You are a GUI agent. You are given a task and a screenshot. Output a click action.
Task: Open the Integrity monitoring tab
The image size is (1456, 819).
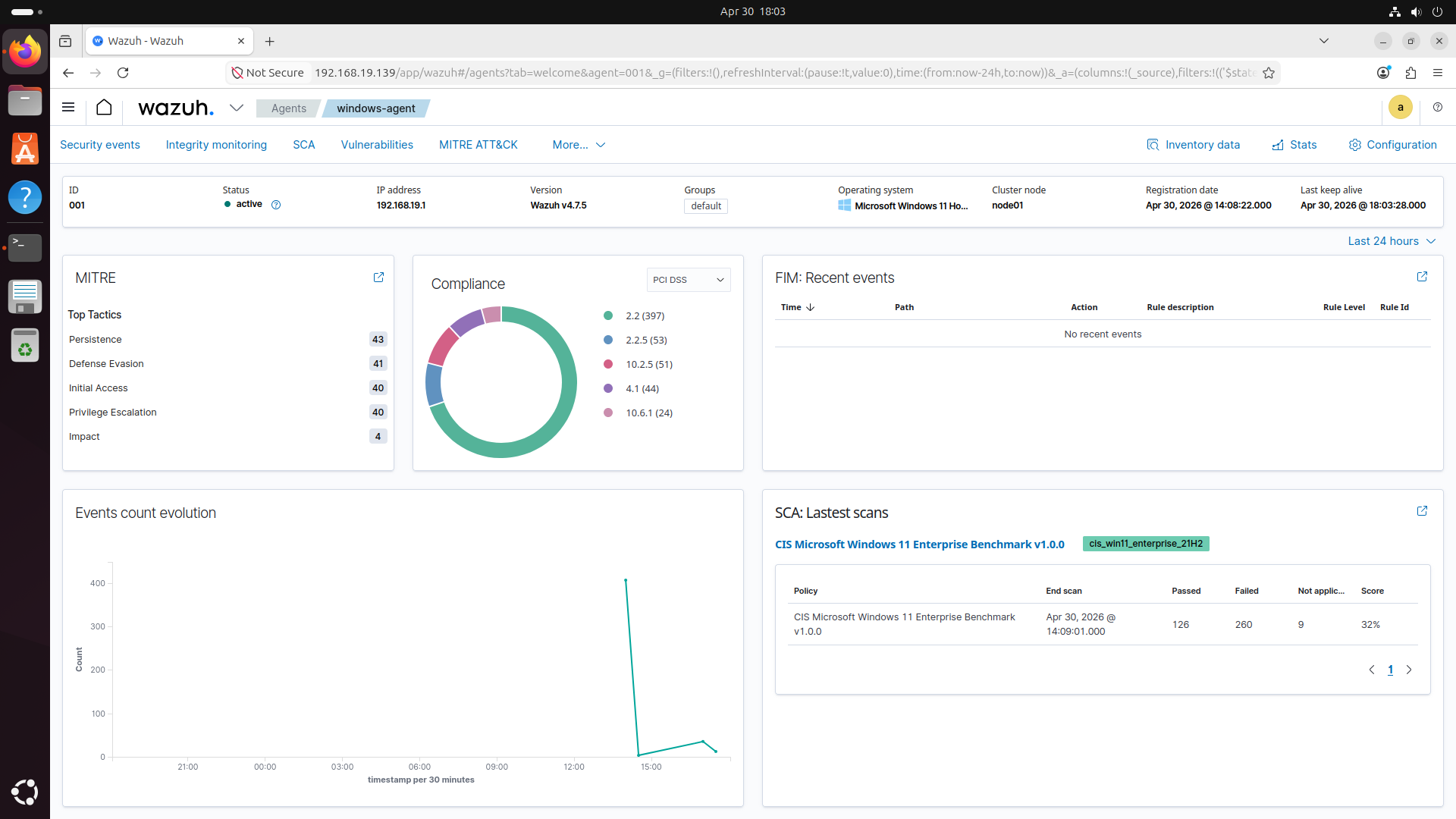[216, 145]
